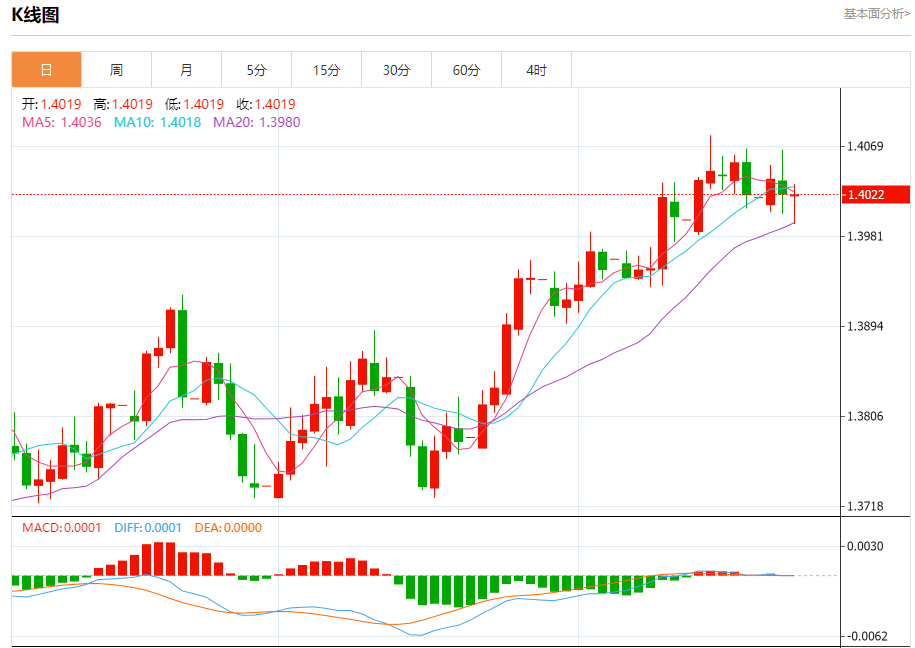
Task: Select the 日 daily chart tab
Action: [46, 70]
